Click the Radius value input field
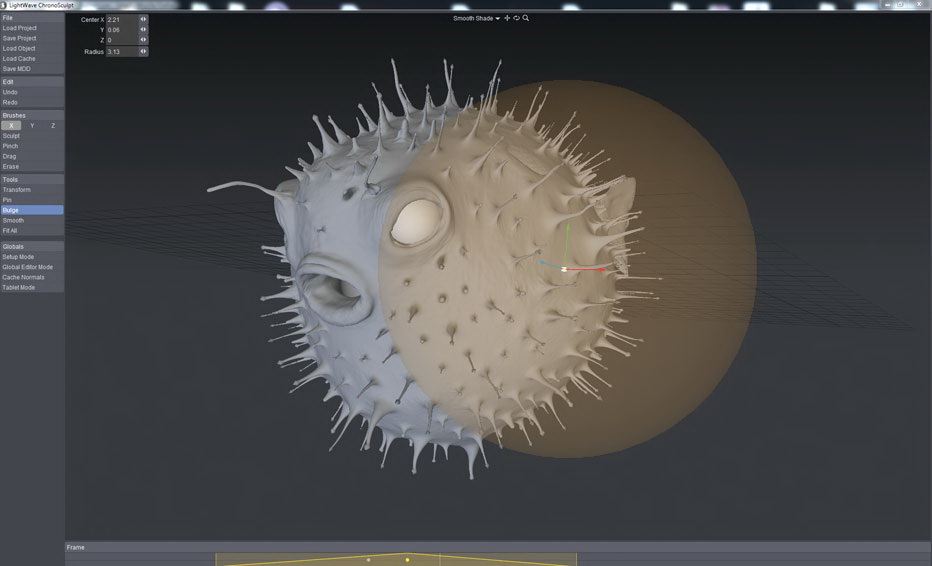Viewport: 932px width, 566px height. [x=120, y=51]
